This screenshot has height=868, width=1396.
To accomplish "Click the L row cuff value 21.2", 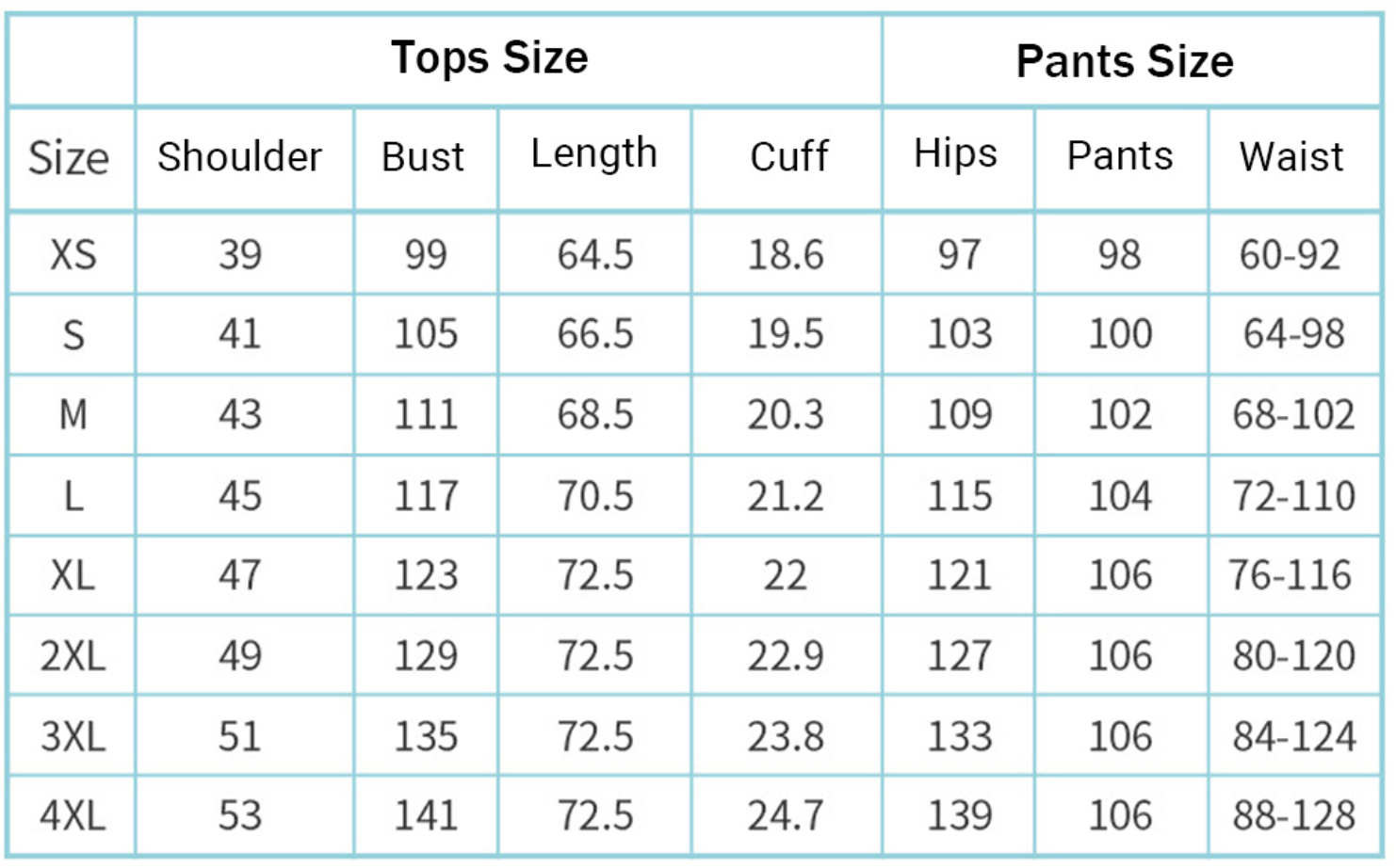I will [786, 496].
